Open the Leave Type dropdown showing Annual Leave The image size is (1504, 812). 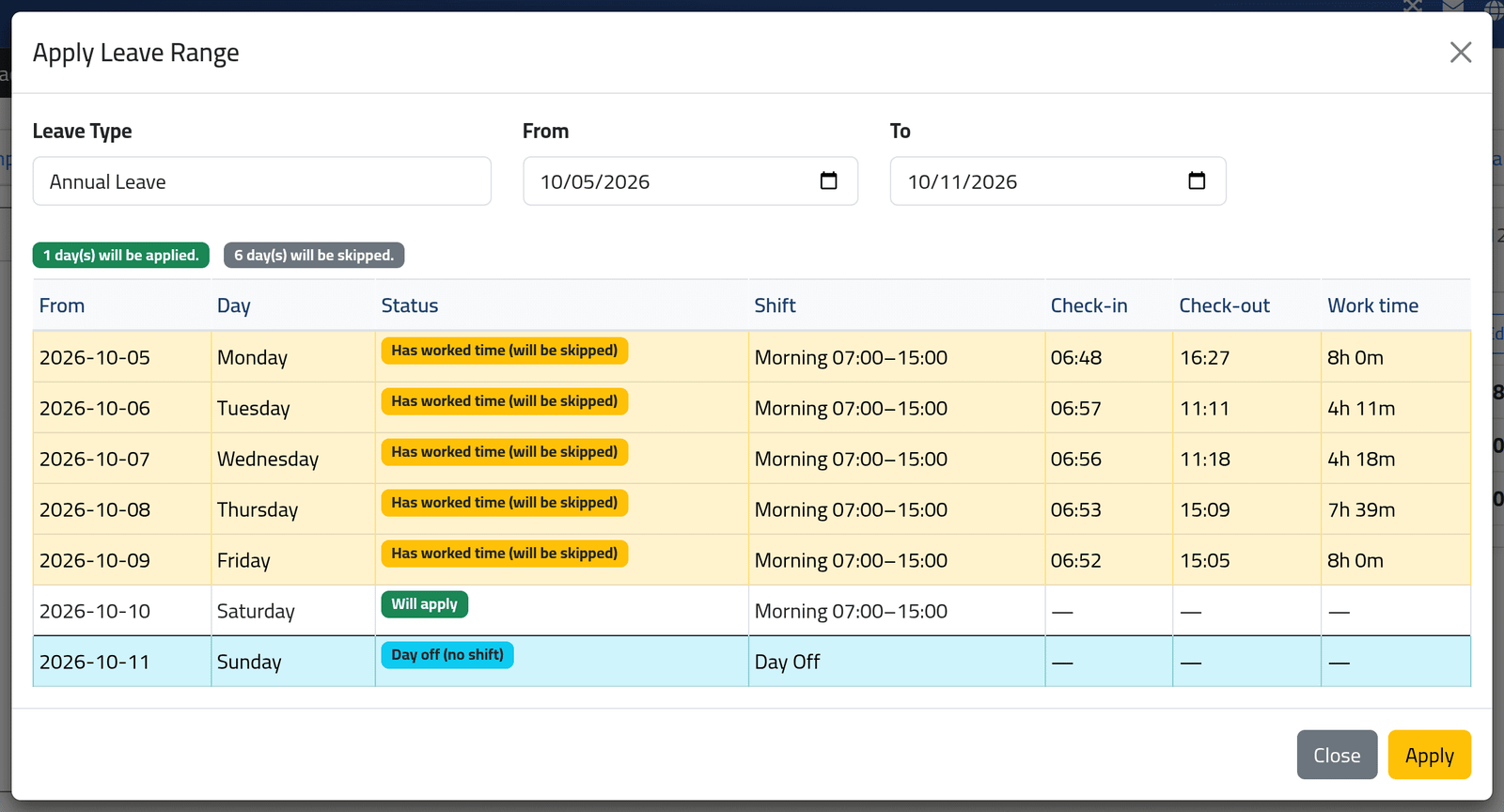tap(262, 181)
